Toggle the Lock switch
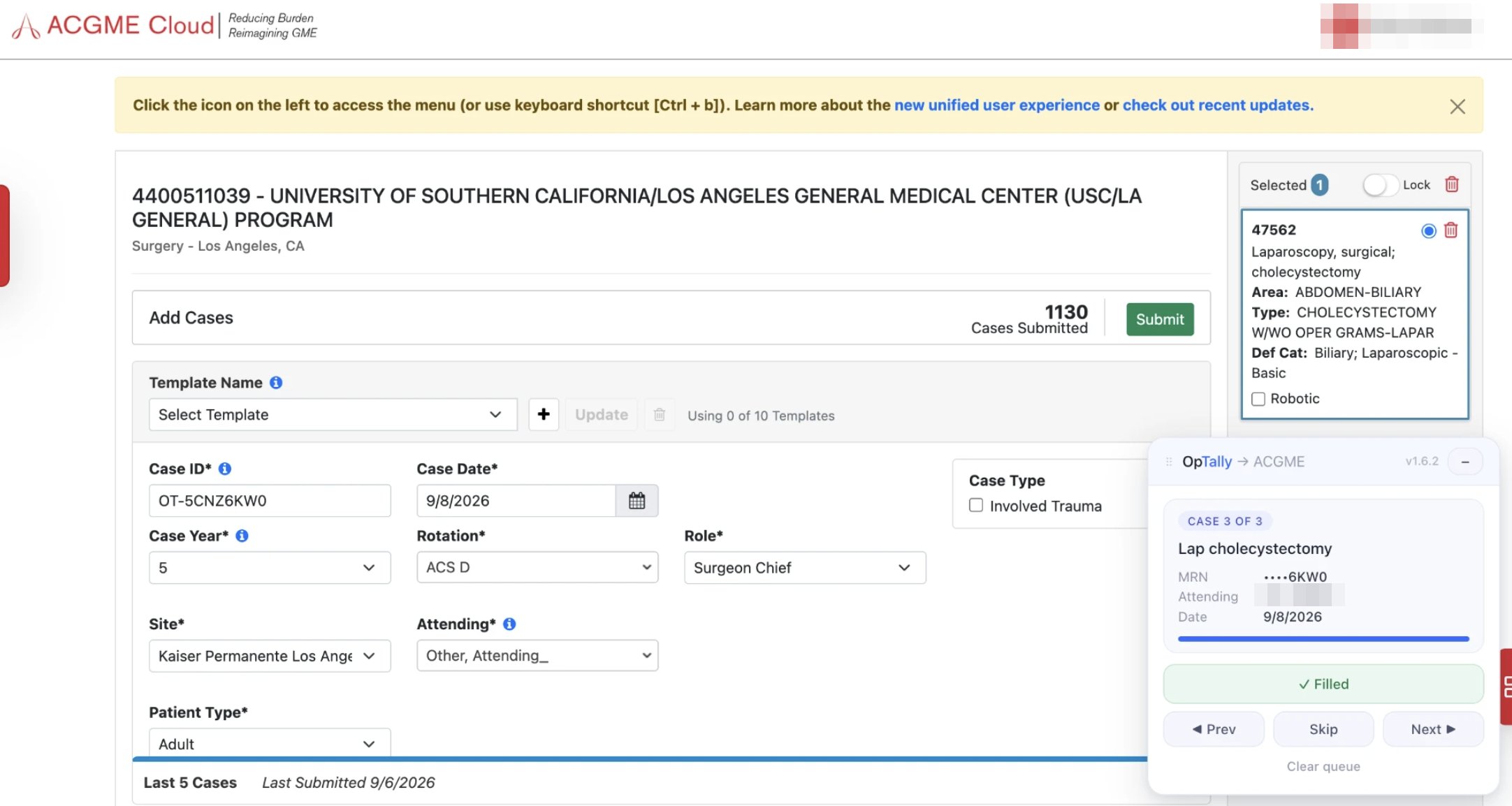This screenshot has width=1512, height=806. (1380, 184)
